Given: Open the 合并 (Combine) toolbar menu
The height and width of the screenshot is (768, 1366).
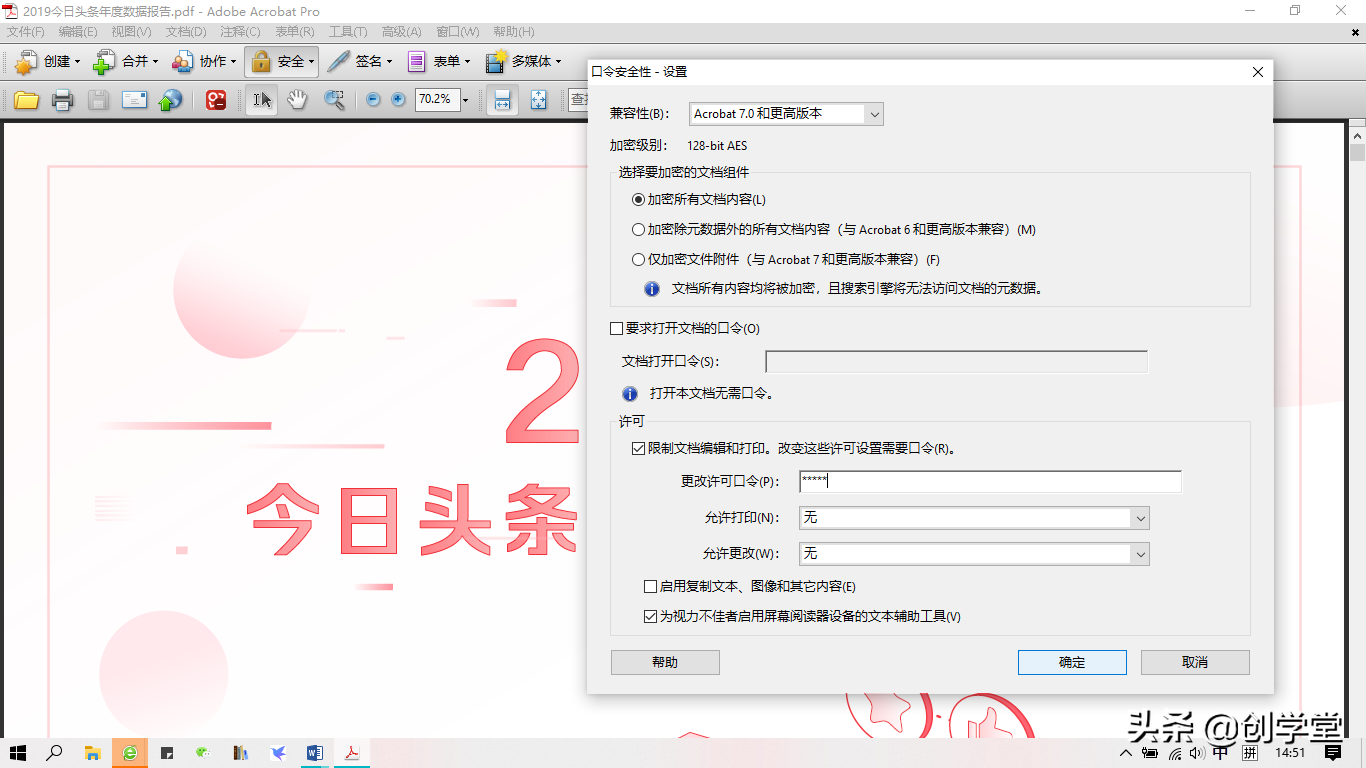Looking at the screenshot, I should 126,62.
